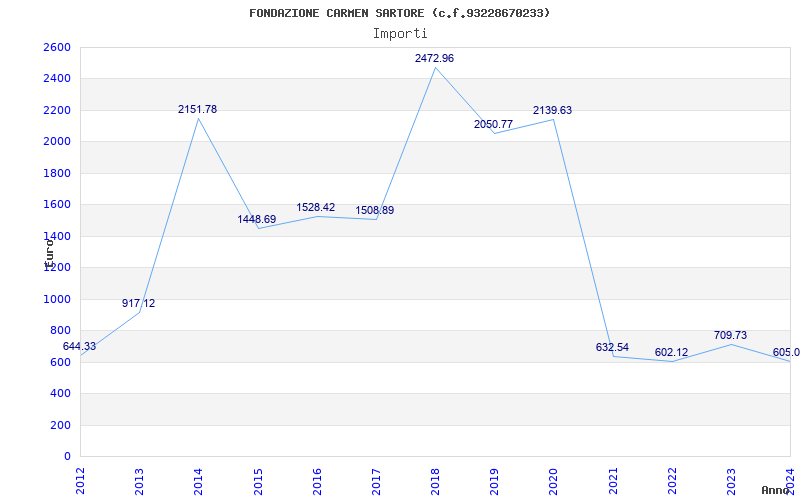Click the 2016 x-axis year label
This screenshot has height=500, width=800.
(x=317, y=480)
